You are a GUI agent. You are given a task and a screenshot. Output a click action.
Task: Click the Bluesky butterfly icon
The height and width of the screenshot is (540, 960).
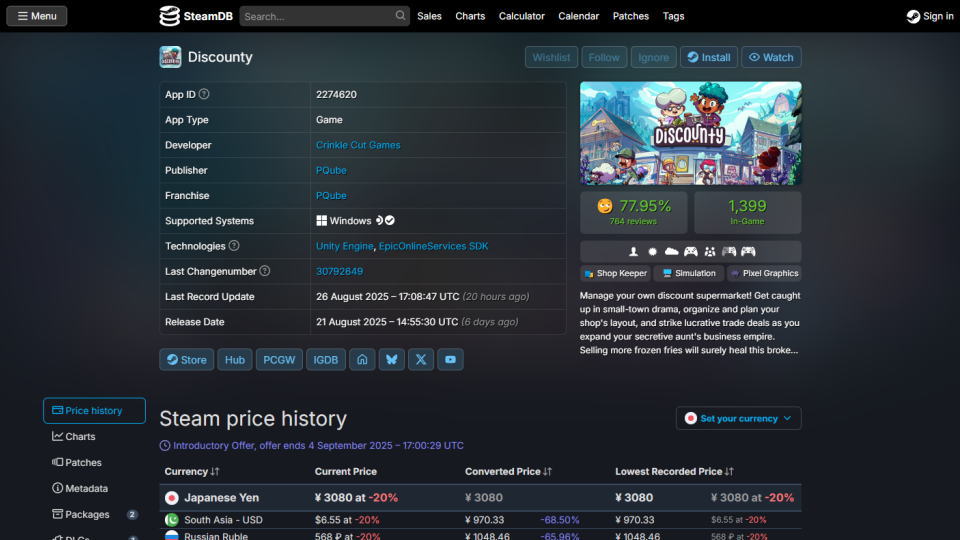392,359
